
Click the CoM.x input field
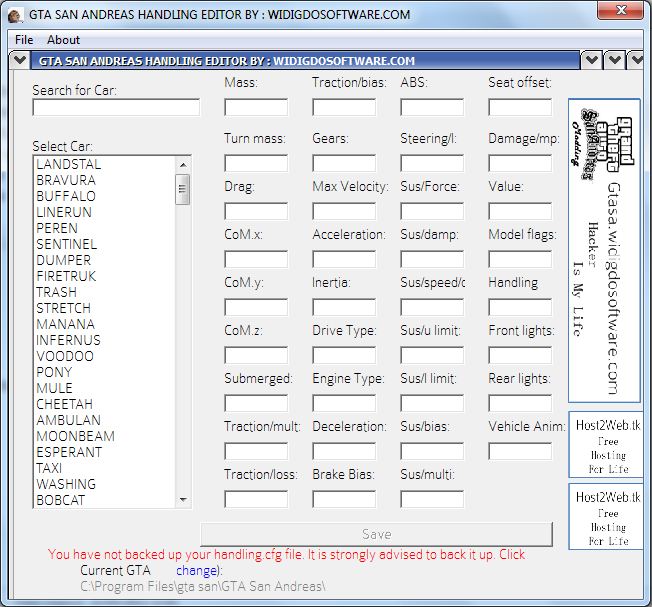point(256,259)
